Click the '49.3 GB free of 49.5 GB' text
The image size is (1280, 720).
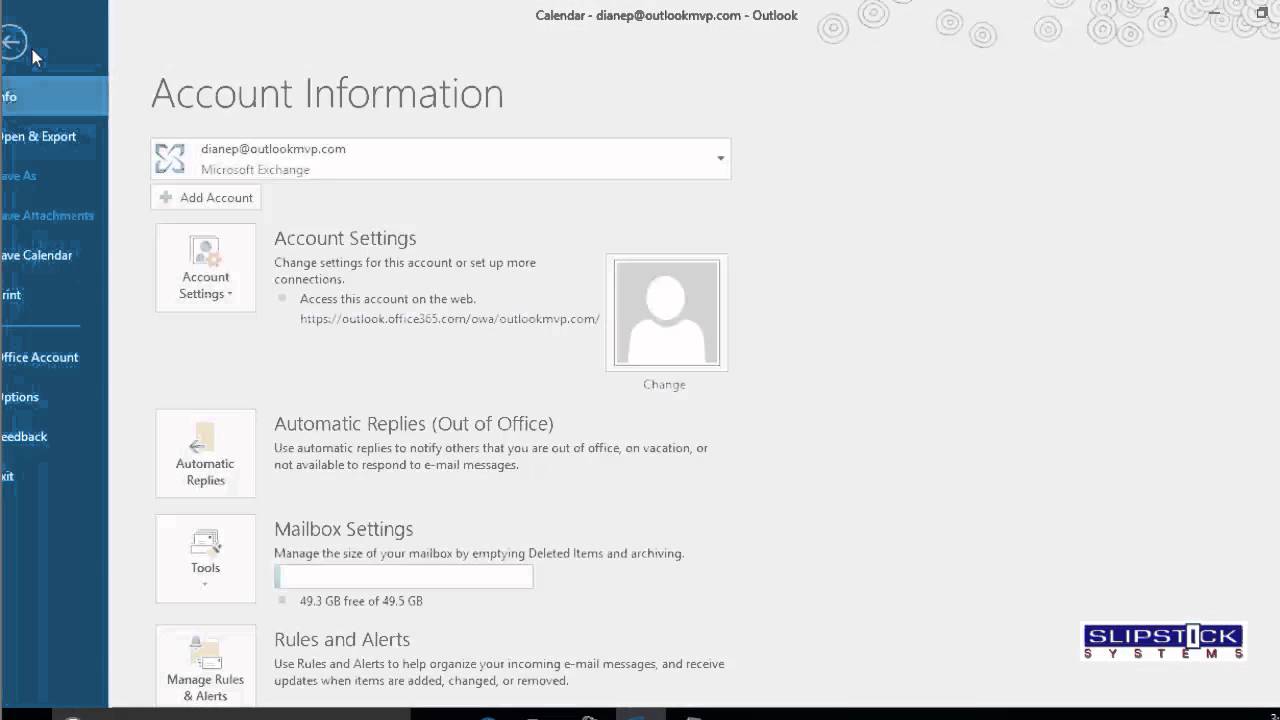point(361,601)
